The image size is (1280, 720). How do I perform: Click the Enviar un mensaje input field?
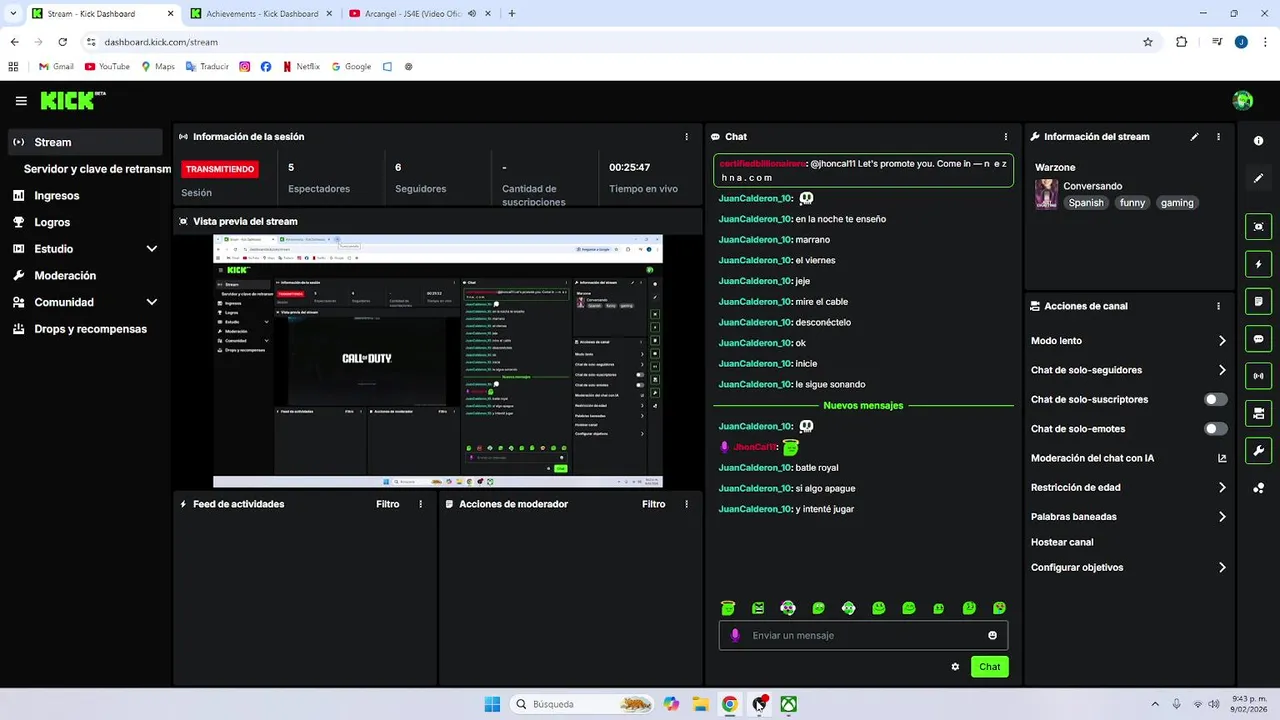coord(863,635)
